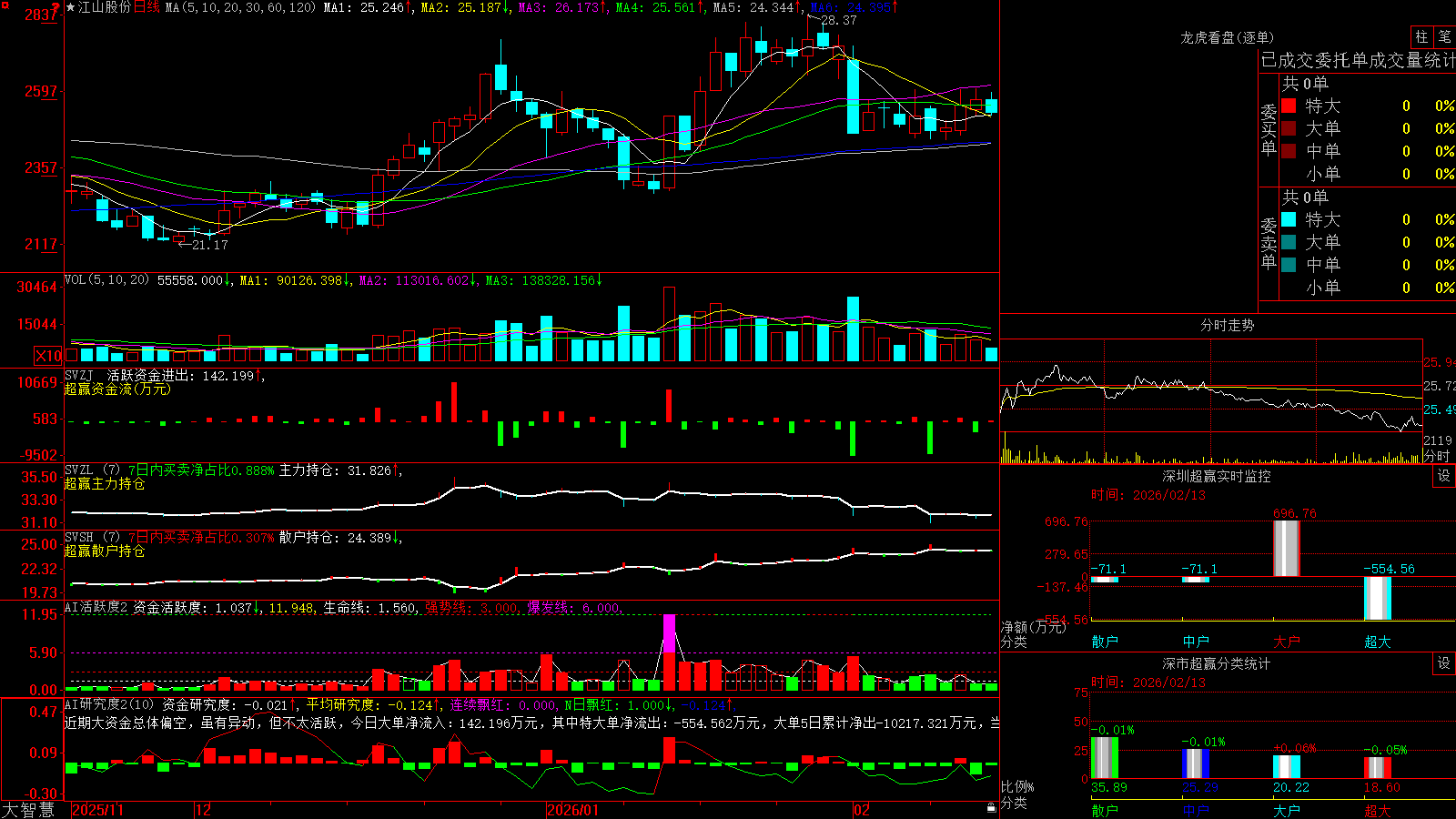This screenshot has height=819, width=1456.
Task: Click the lock icon at chart bottom-right
Action: coord(991,807)
